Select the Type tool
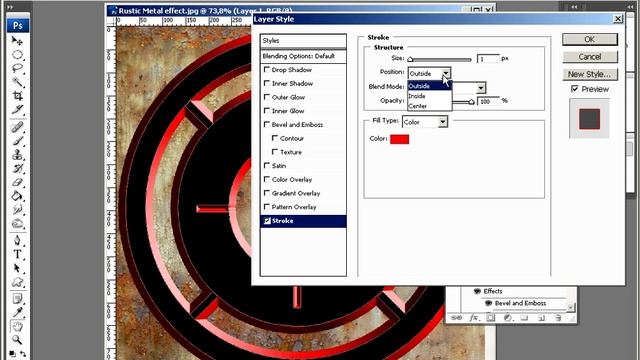 [17, 254]
